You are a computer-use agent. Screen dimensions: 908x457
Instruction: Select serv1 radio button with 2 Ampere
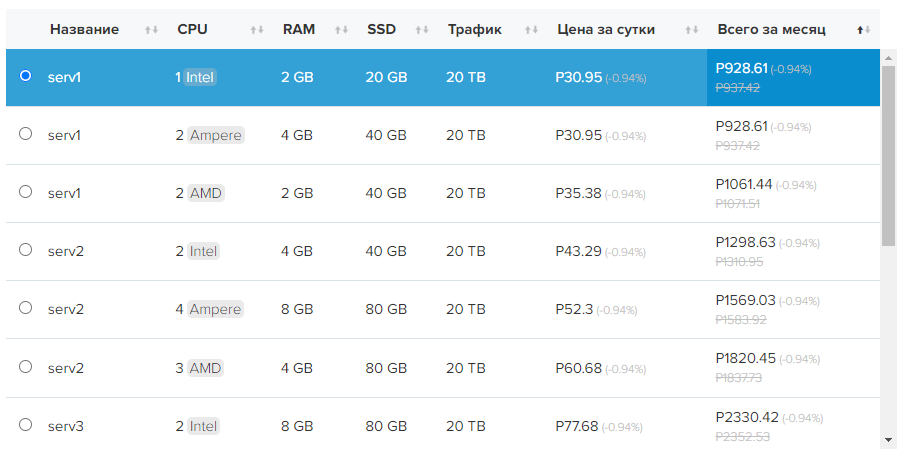(x=26, y=134)
